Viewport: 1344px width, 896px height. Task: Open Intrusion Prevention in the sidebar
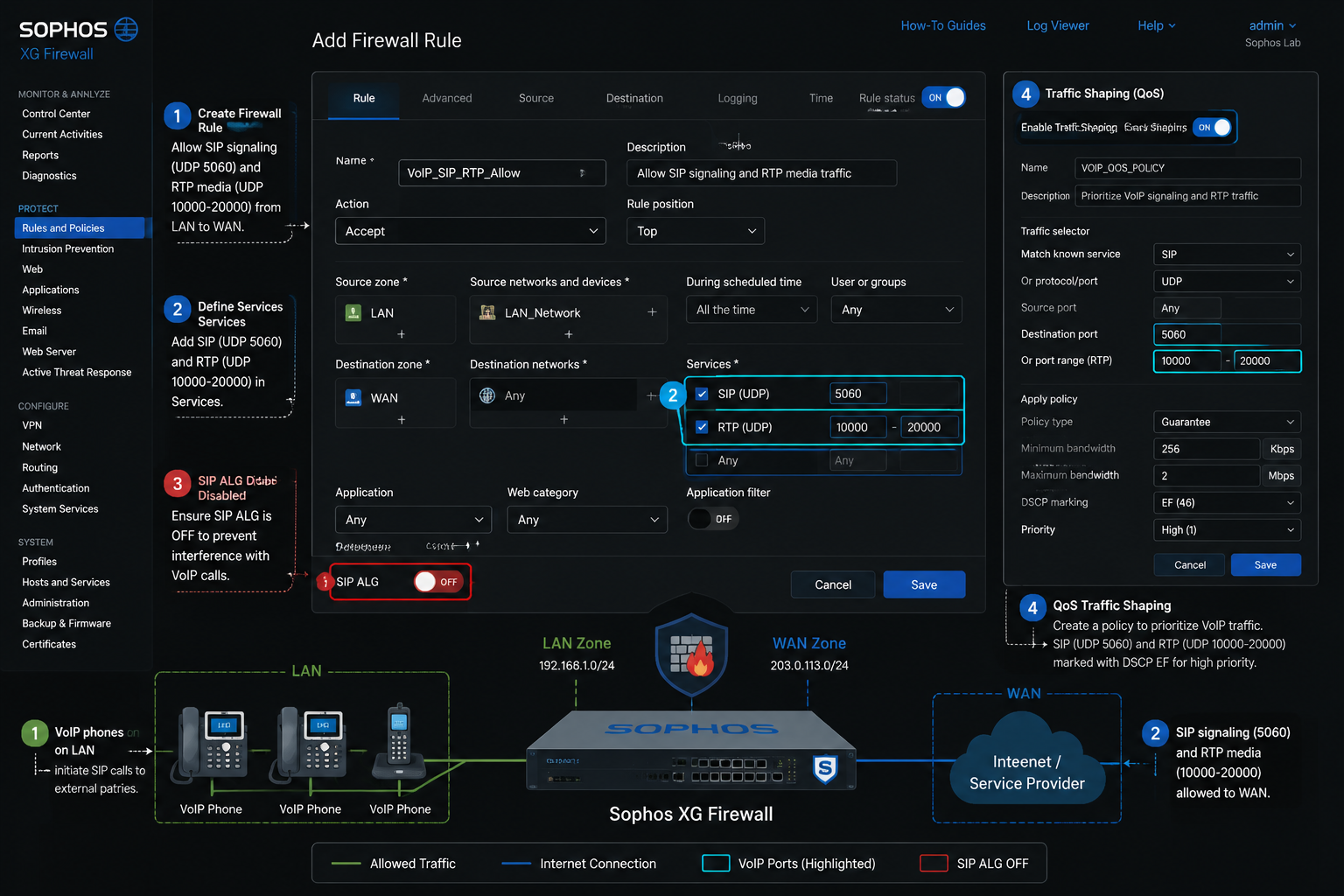[x=68, y=248]
